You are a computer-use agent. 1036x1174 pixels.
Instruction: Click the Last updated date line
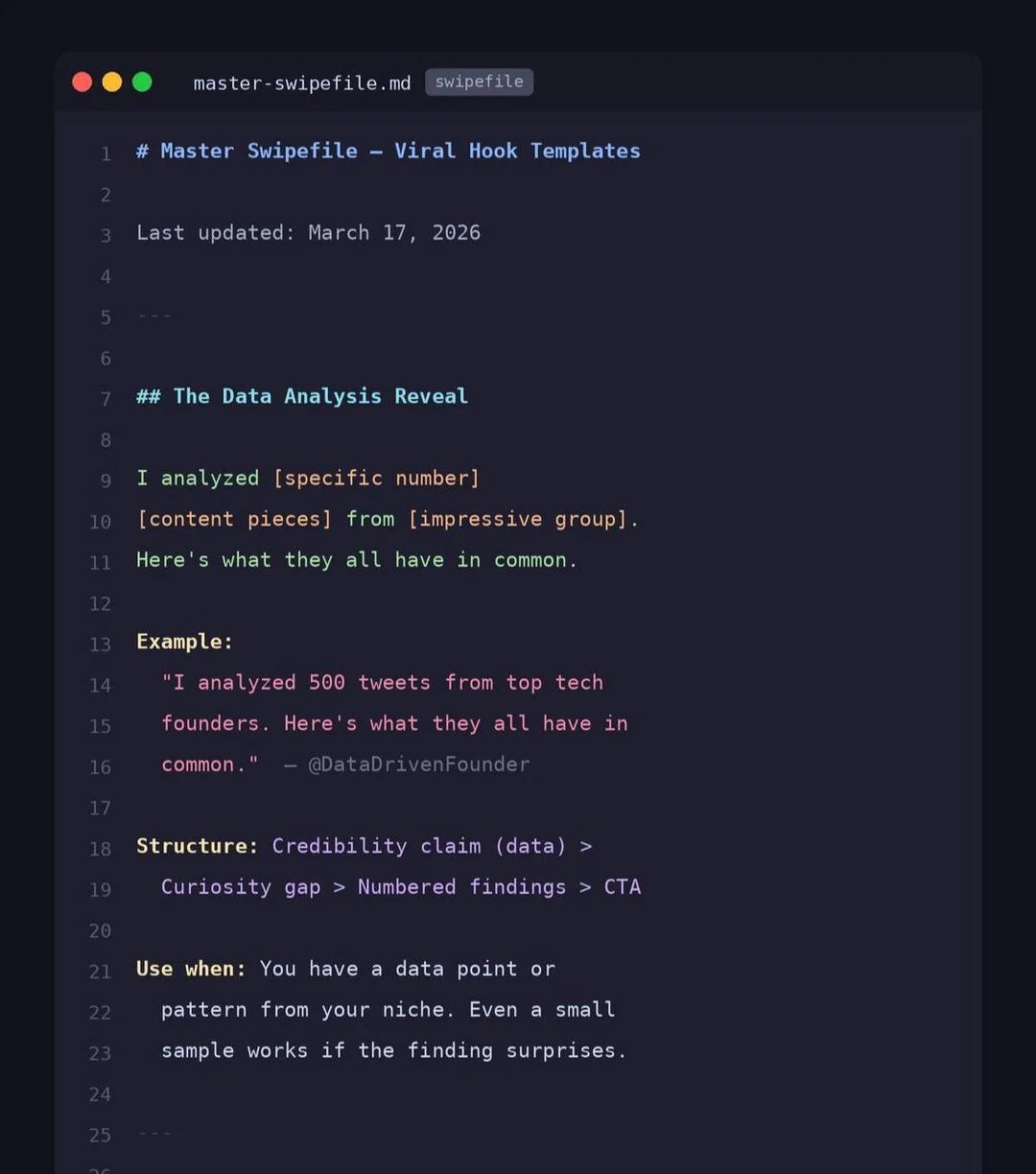[308, 233]
